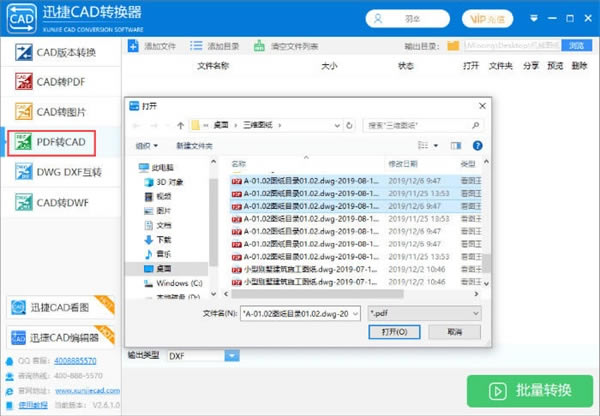Select 文档 folder in the tree
Viewport: 600px width, 416px height.
point(158,225)
